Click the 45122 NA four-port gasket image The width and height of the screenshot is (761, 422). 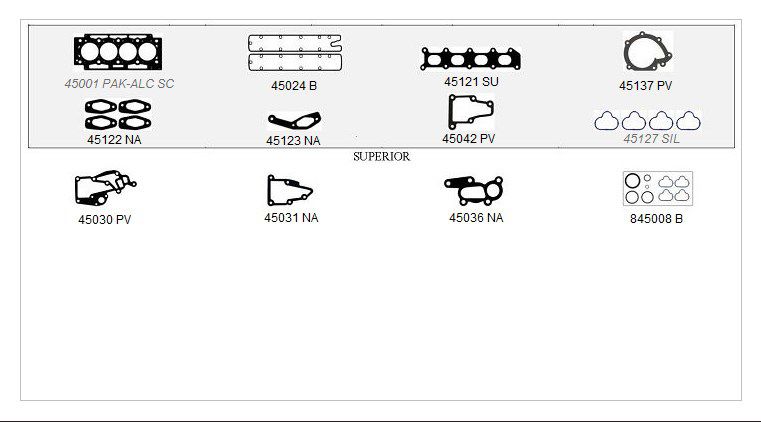118,114
